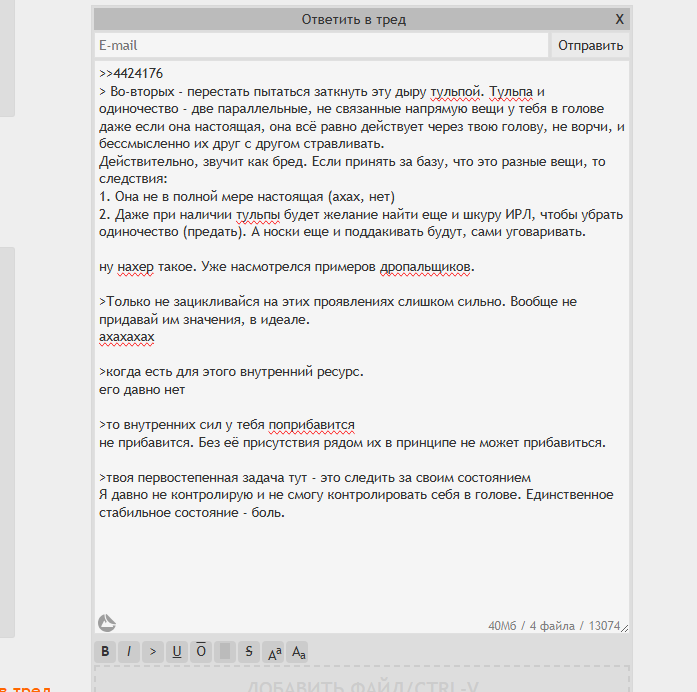Apply underline formatting with U button
The width and height of the screenshot is (697, 692).
pos(177,652)
